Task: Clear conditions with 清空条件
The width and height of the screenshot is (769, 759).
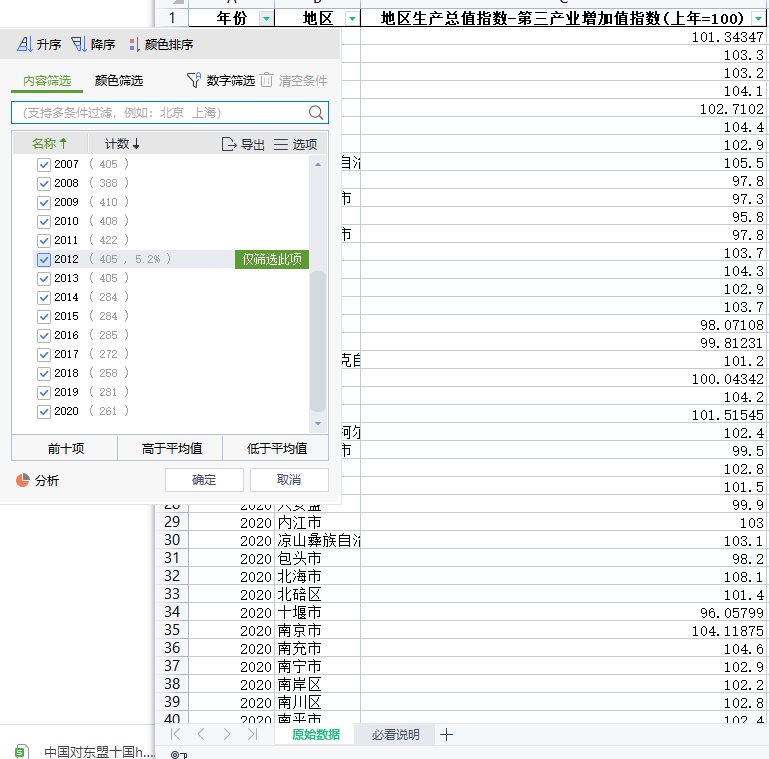Action: [x=293, y=80]
